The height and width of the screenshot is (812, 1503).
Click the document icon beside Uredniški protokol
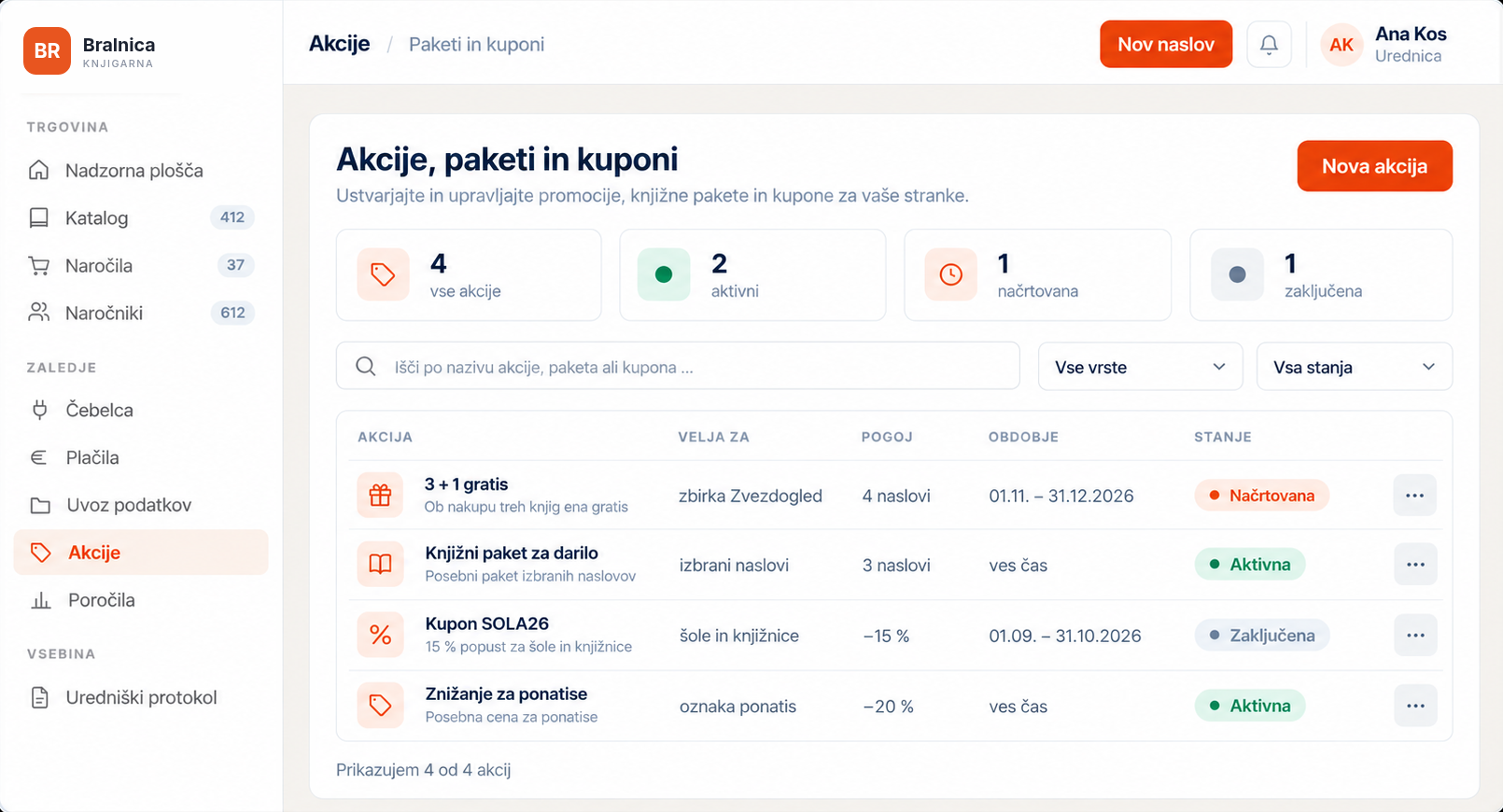pyautogui.click(x=39, y=697)
